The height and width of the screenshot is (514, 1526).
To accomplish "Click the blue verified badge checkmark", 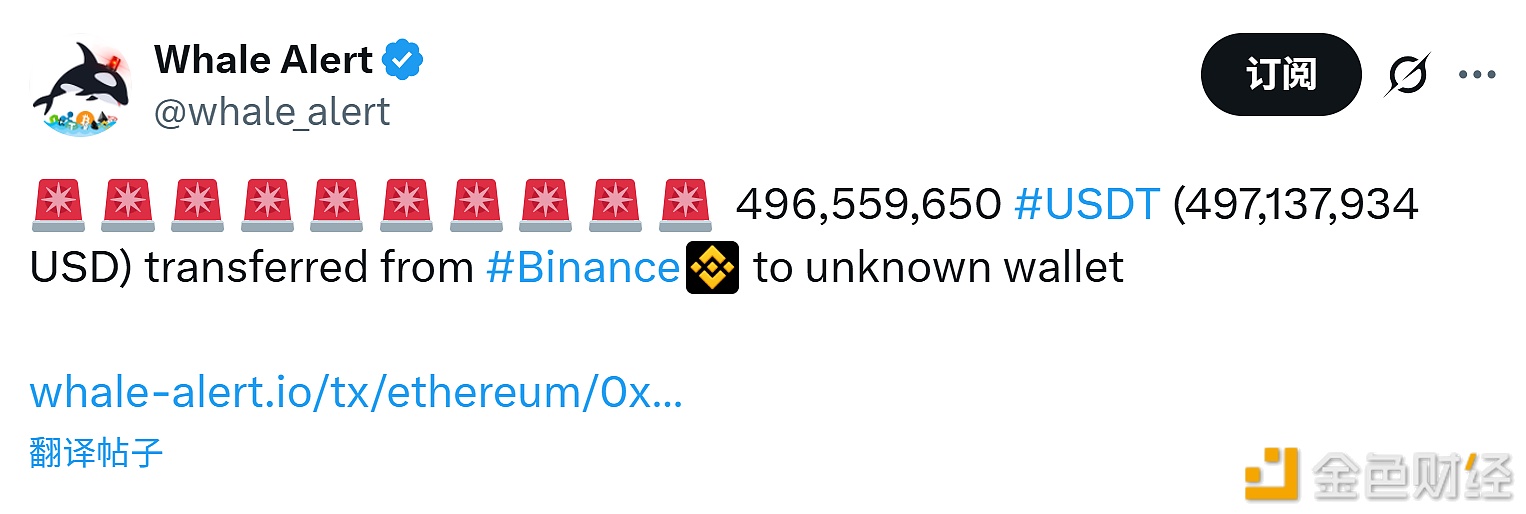I will (403, 61).
